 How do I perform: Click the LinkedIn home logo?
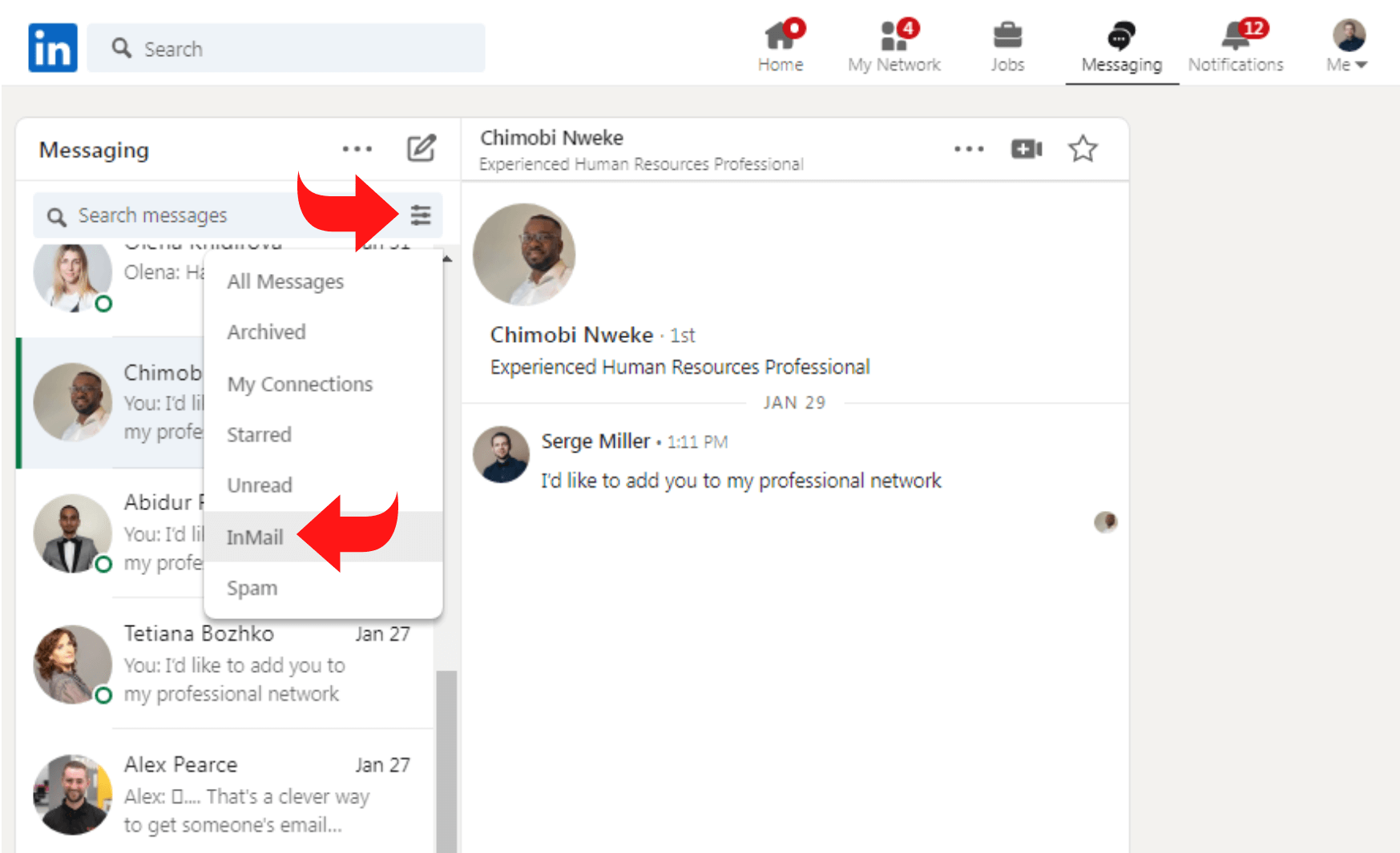click(x=51, y=47)
